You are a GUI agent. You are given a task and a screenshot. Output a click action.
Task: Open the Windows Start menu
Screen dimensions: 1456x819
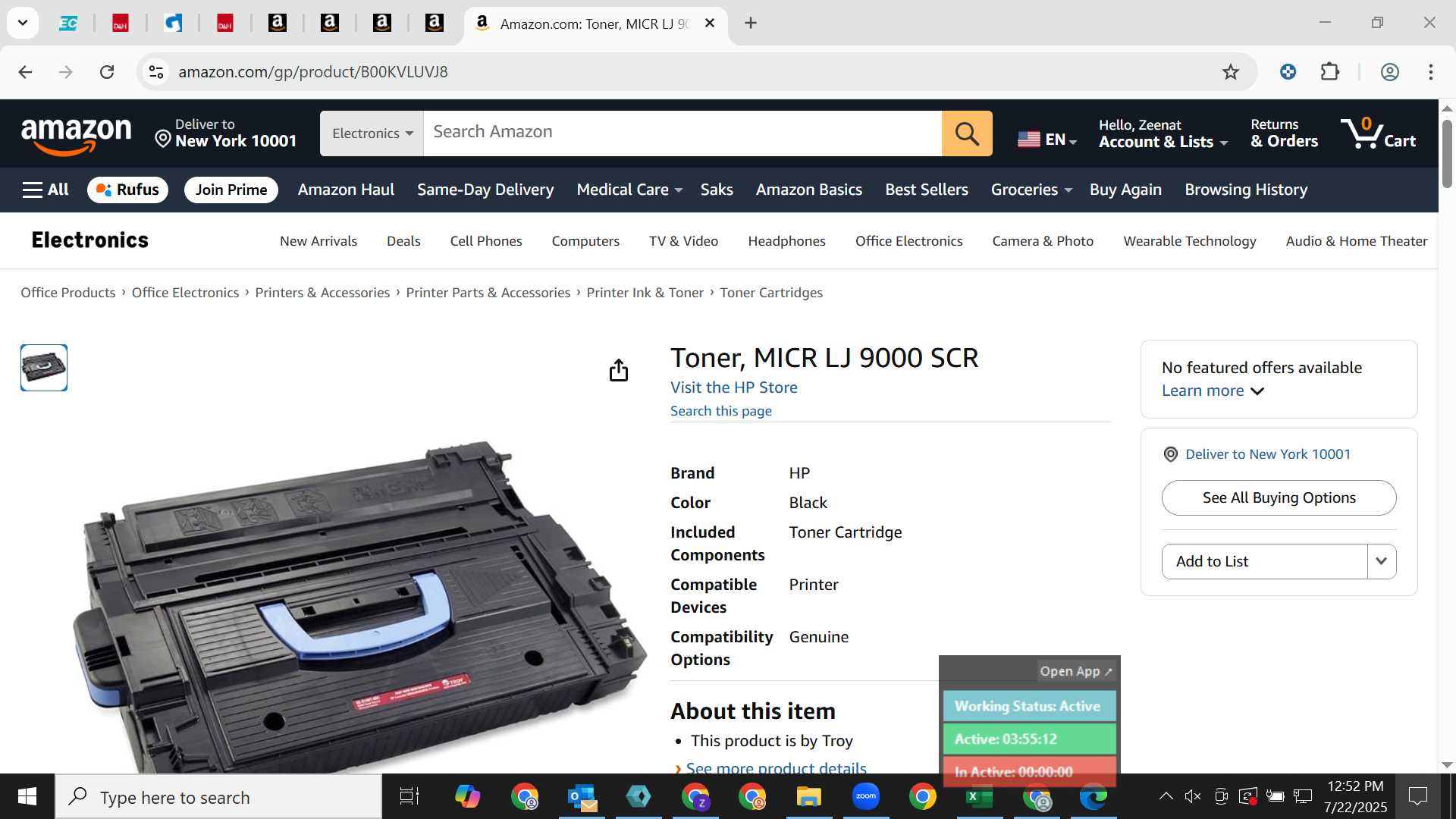point(27,797)
